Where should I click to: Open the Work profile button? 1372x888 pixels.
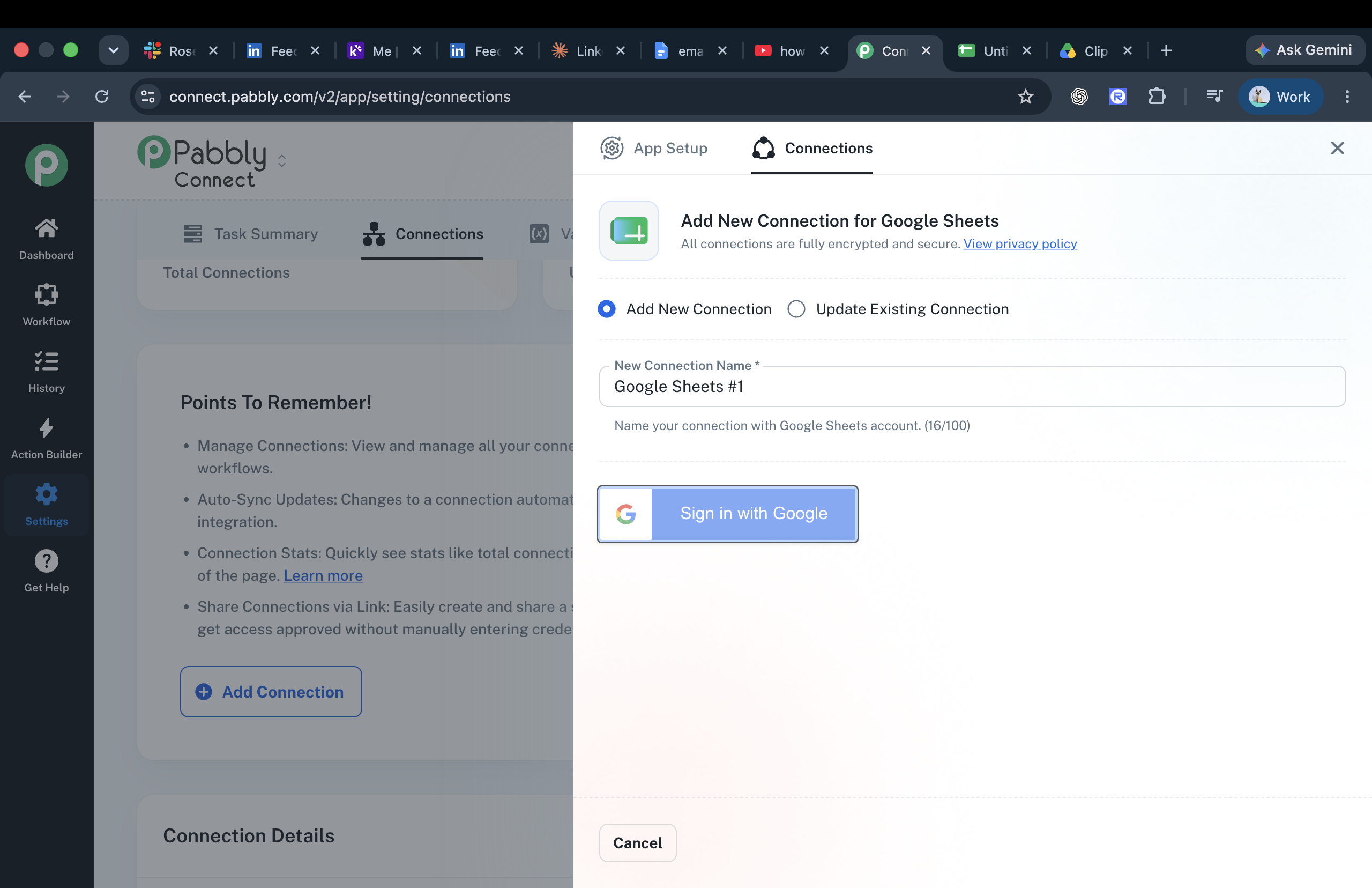click(1280, 97)
